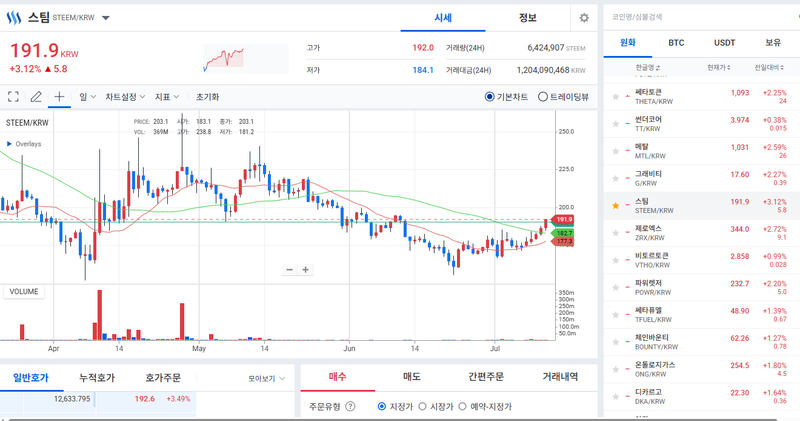The width and height of the screenshot is (800, 421).
Task: Sort list by 전일대비 column
Action: click(769, 67)
